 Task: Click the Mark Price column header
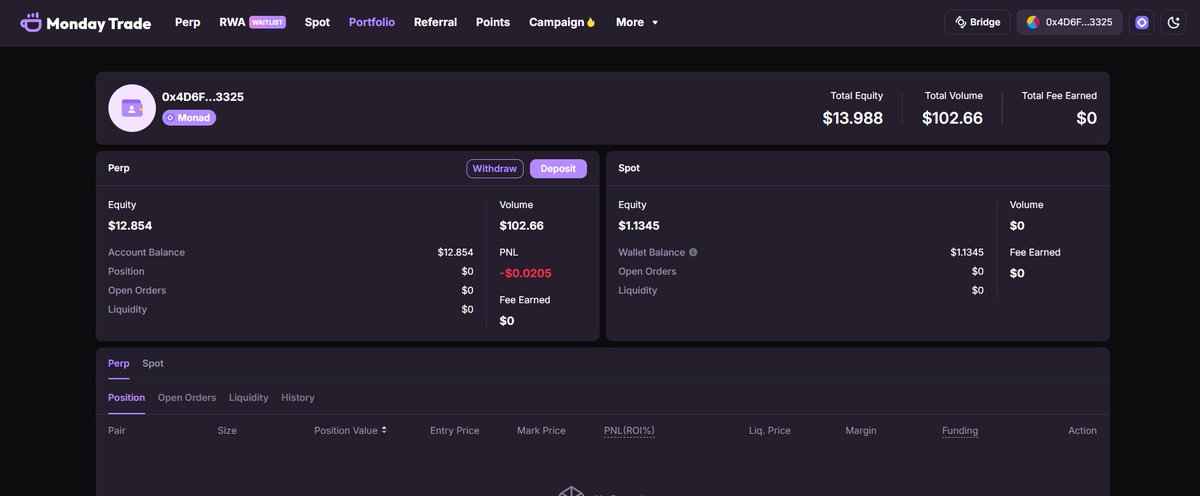pos(541,430)
